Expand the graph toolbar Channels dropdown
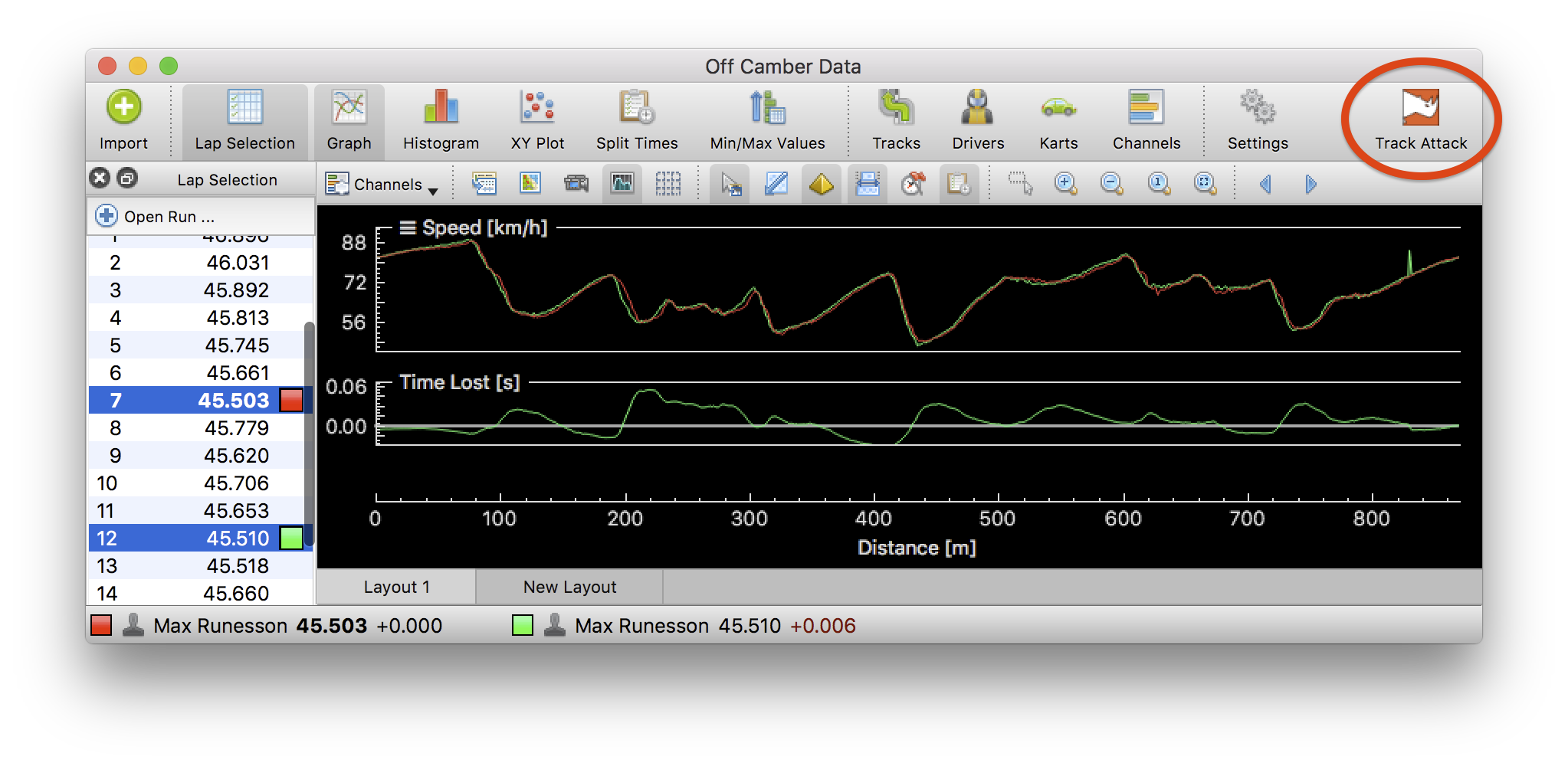Image resolution: width=1568 pixels, height=766 pixels. tap(381, 184)
